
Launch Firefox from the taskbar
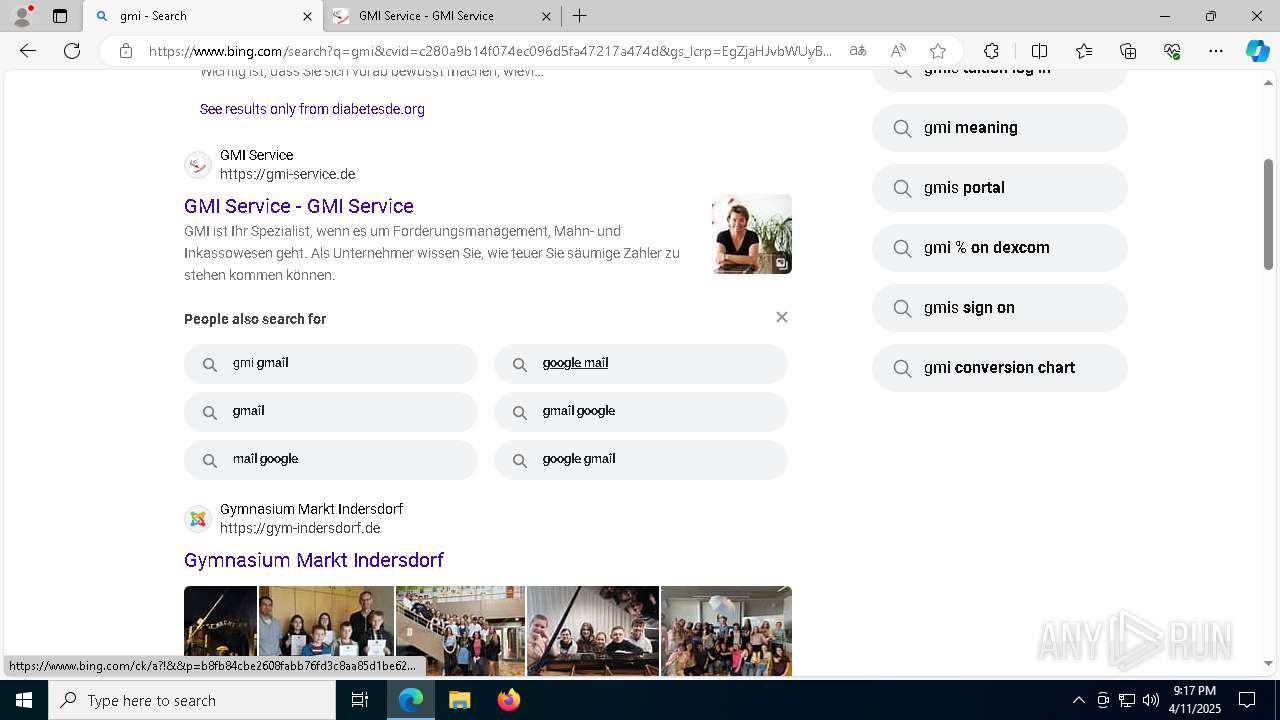tap(509, 700)
